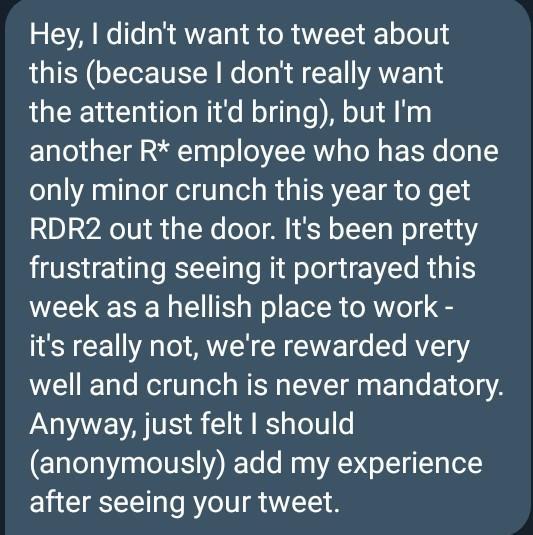The height and width of the screenshot is (535, 533).
Task: Tap the word "door." in the message
Action: (242, 228)
